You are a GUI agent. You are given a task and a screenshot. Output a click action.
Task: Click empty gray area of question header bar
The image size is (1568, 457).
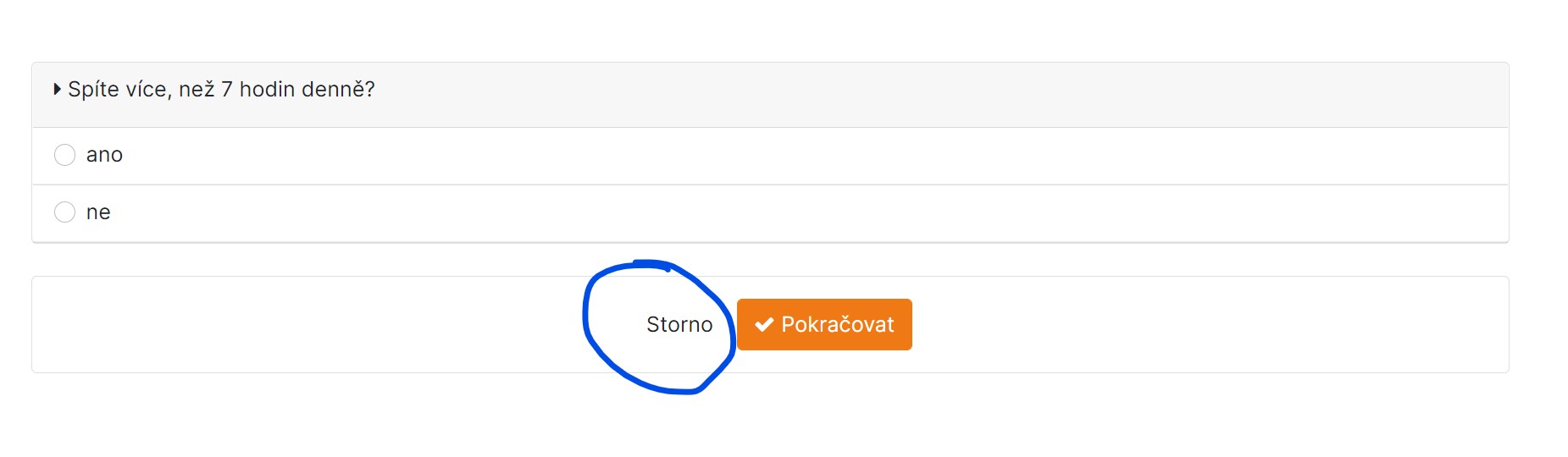(932, 93)
